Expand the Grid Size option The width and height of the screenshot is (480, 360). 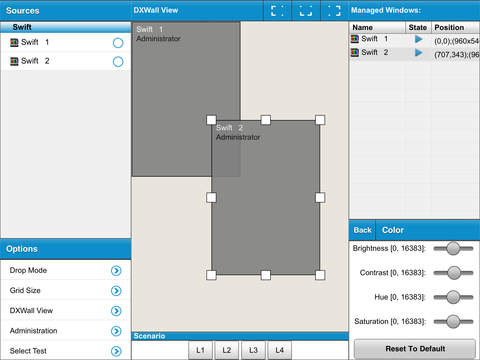(x=116, y=291)
